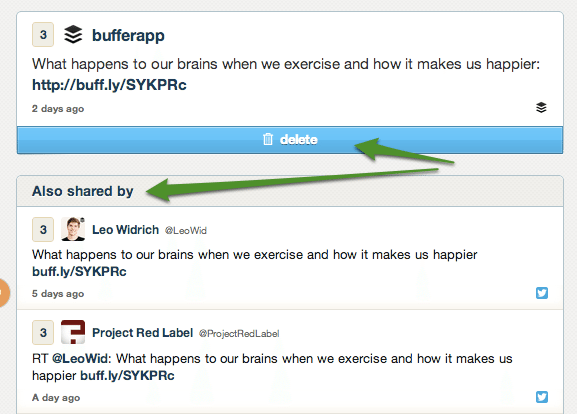Image resolution: width=577 pixels, height=414 pixels.
Task: Click the trash can icon on delete bar
Action: coord(268,139)
